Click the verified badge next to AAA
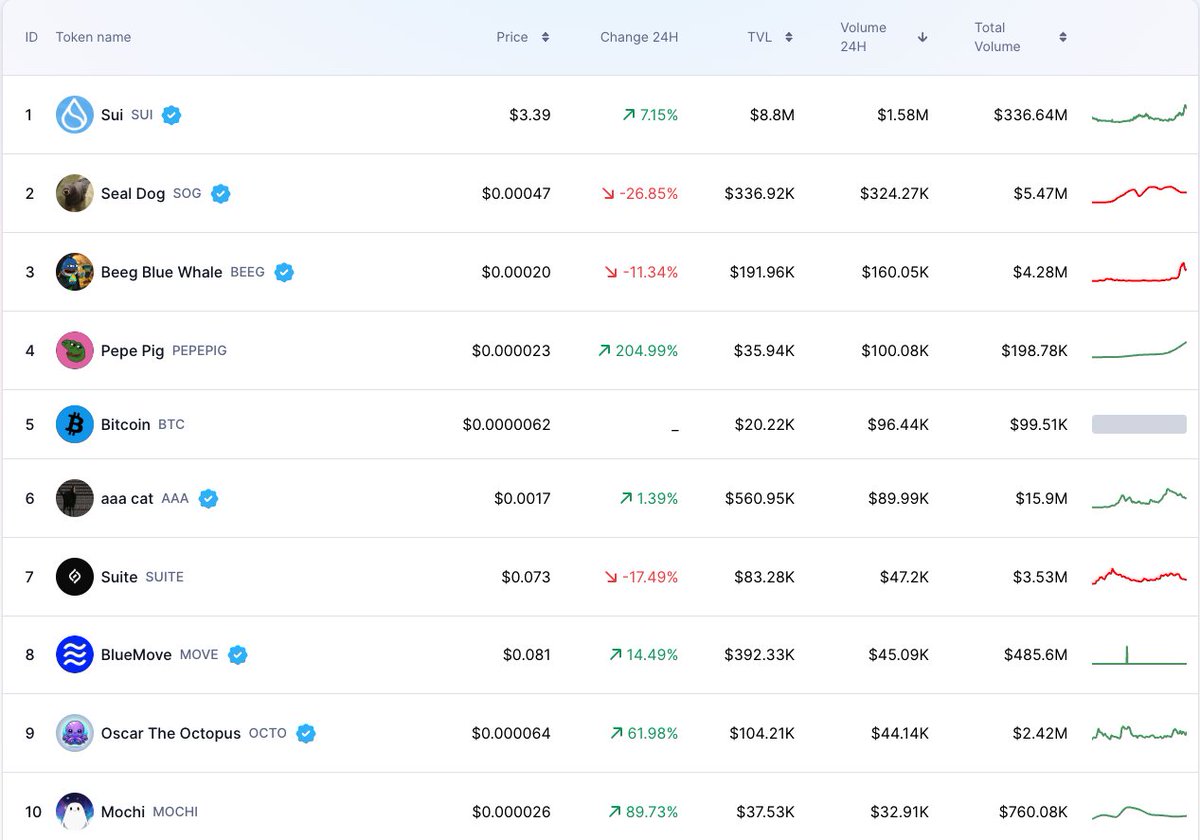1200x840 pixels. click(x=208, y=498)
